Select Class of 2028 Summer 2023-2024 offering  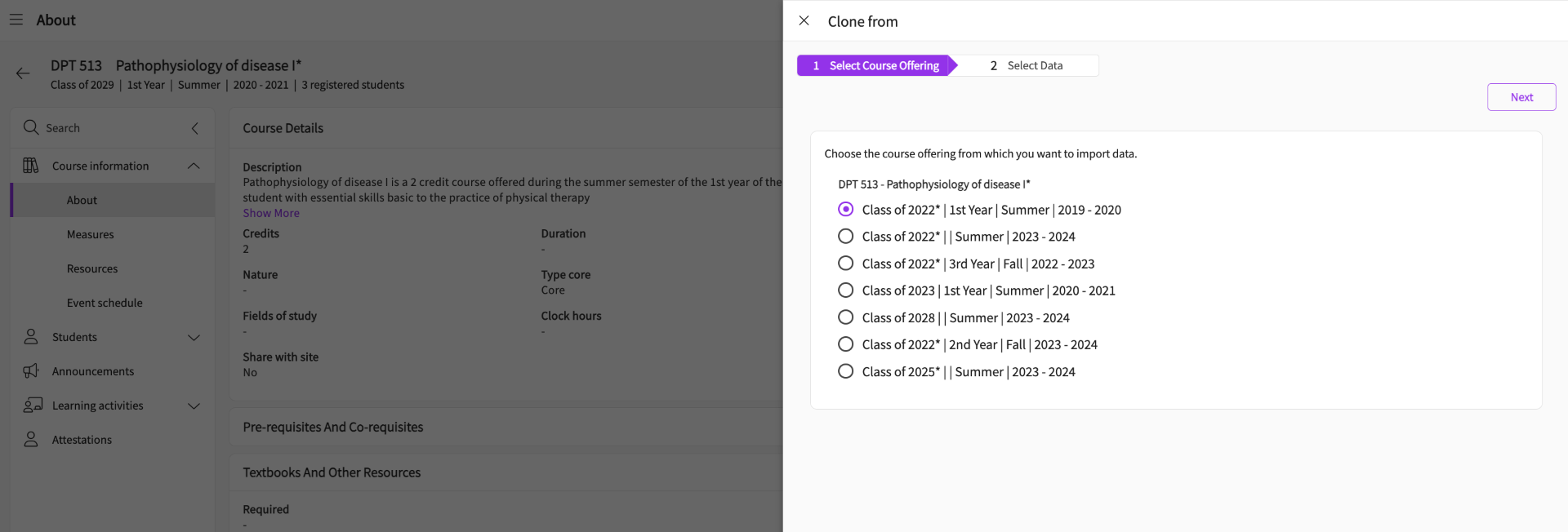tap(846, 317)
